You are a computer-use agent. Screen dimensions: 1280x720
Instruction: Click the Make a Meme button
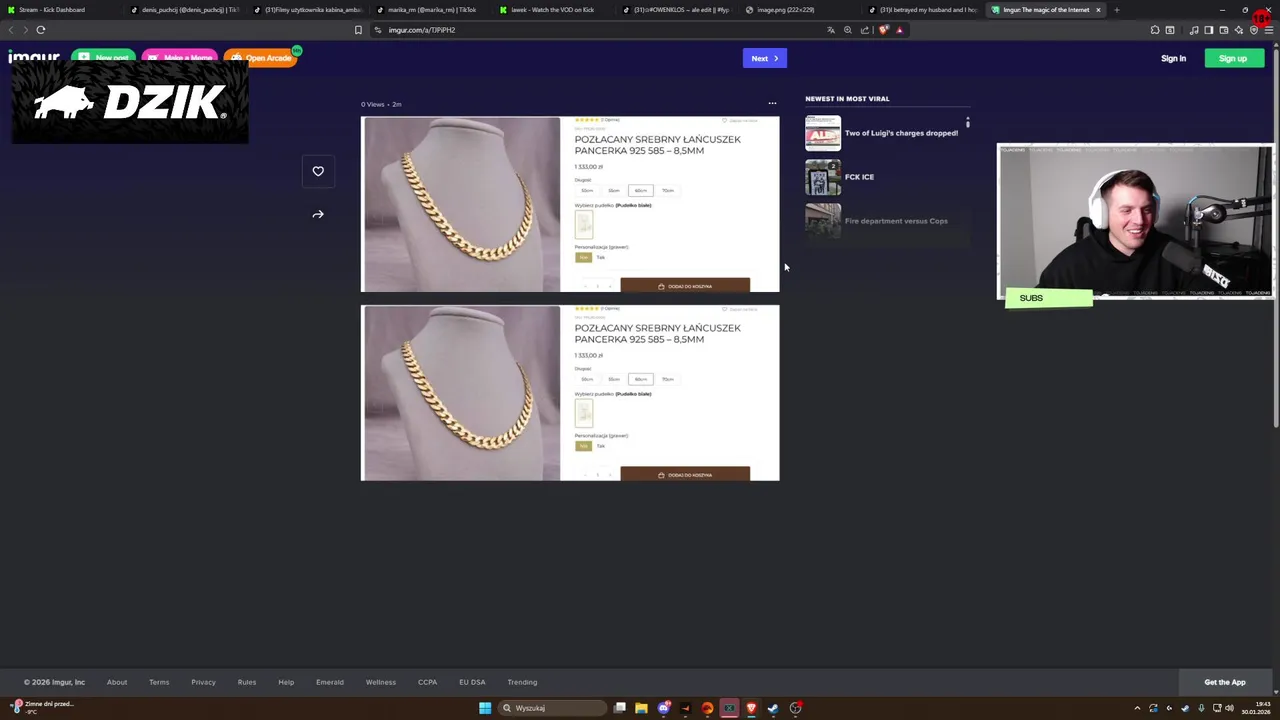180,58
